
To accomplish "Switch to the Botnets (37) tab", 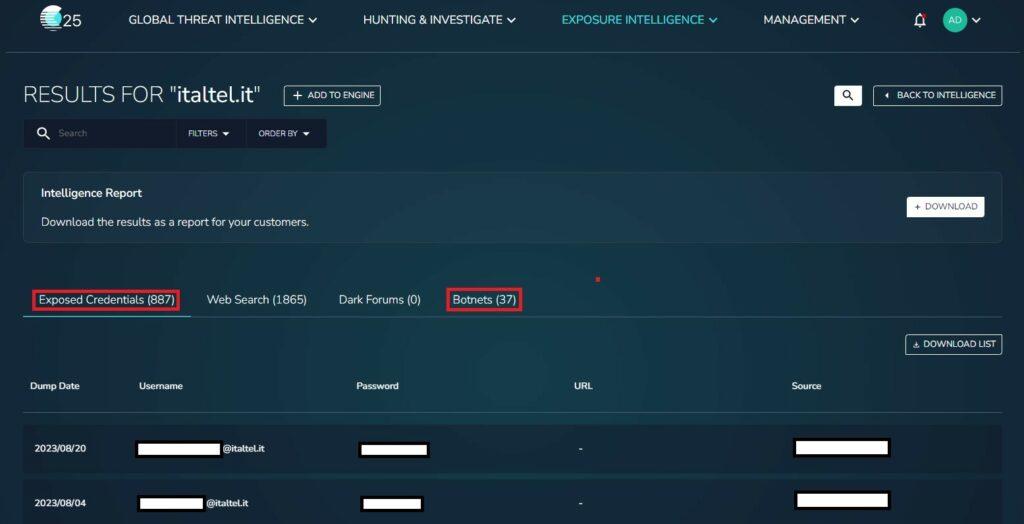I will [484, 300].
